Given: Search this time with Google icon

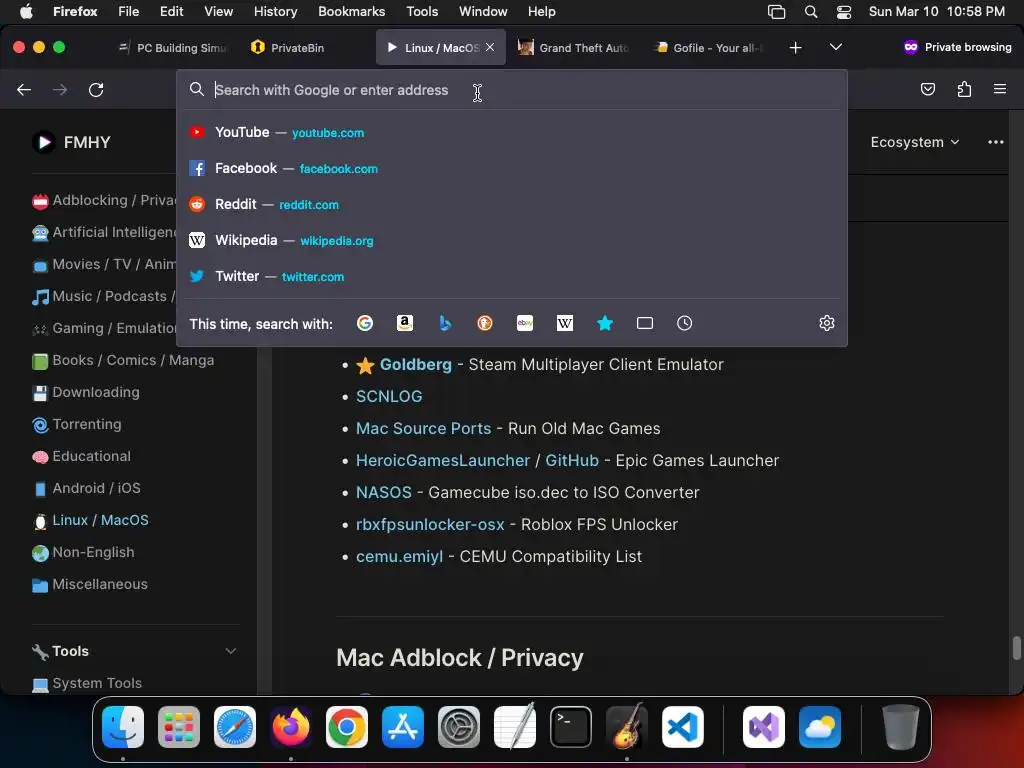Looking at the screenshot, I should click(364, 323).
